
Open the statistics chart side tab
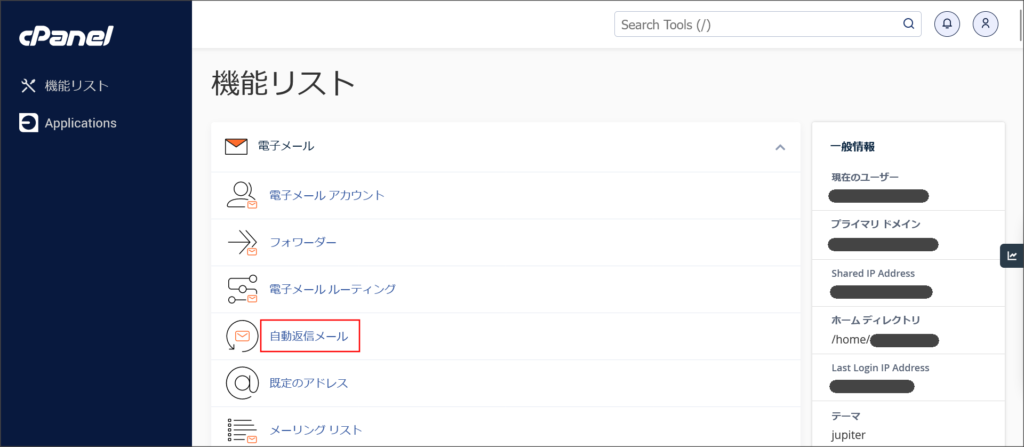[x=1012, y=256]
